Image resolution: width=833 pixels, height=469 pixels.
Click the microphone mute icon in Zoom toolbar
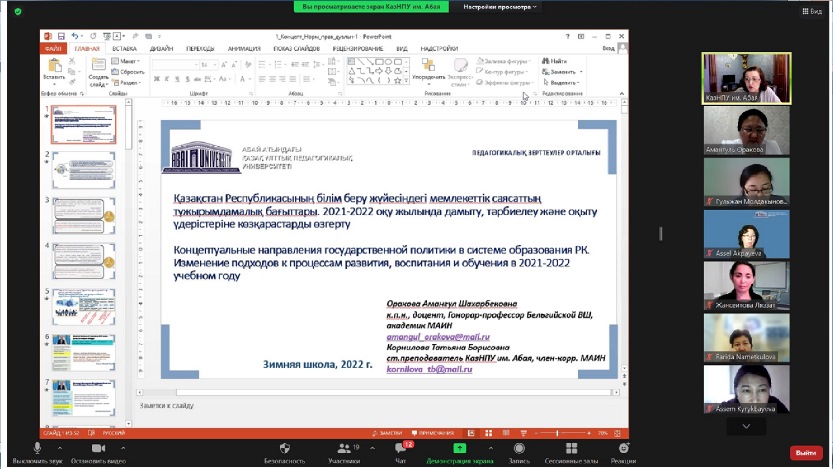pos(39,448)
